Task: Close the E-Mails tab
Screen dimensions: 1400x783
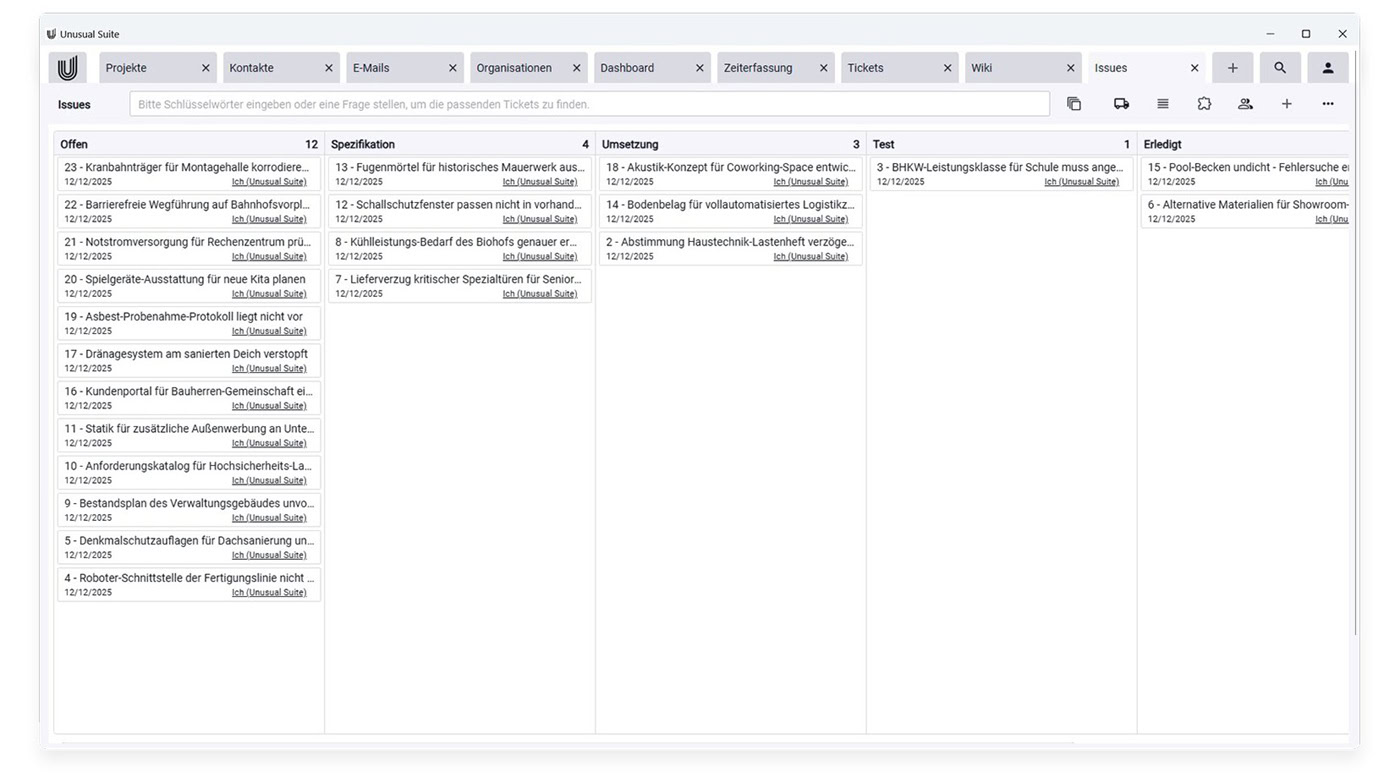Action: (x=452, y=68)
